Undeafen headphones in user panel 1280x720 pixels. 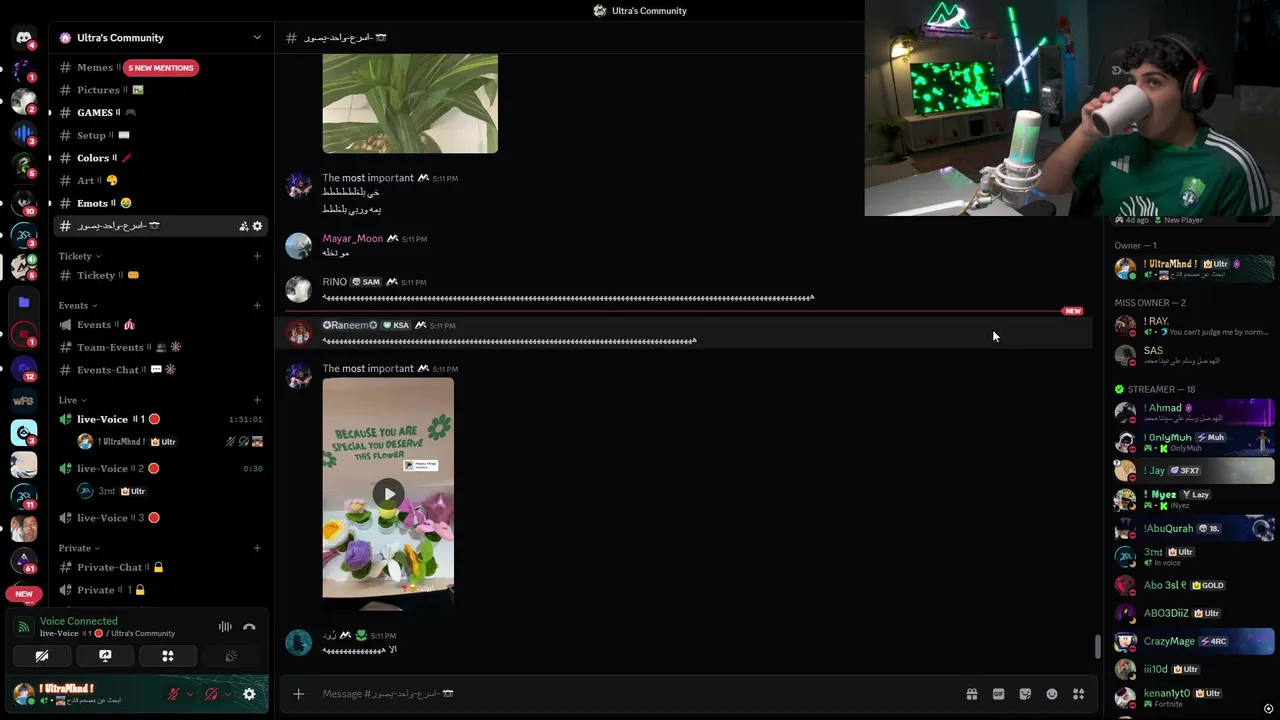pyautogui.click(x=211, y=694)
